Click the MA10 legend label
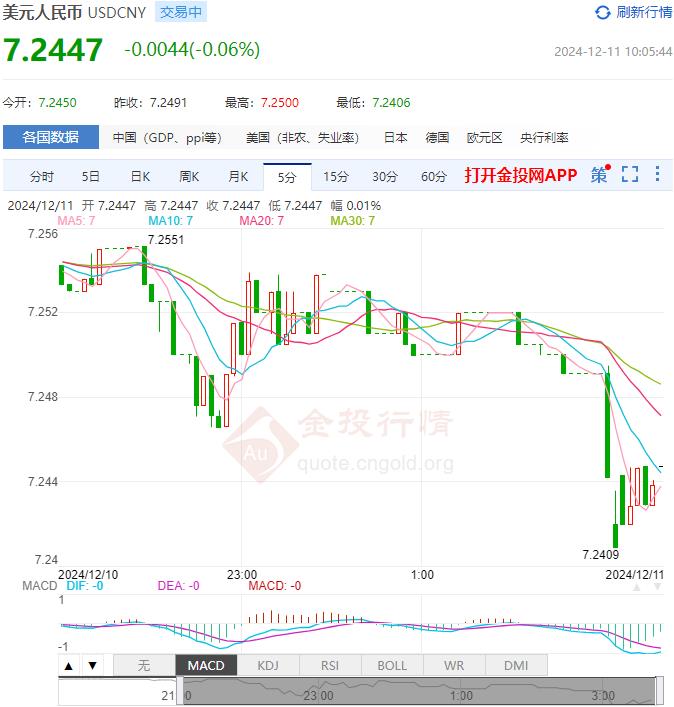 point(170,220)
